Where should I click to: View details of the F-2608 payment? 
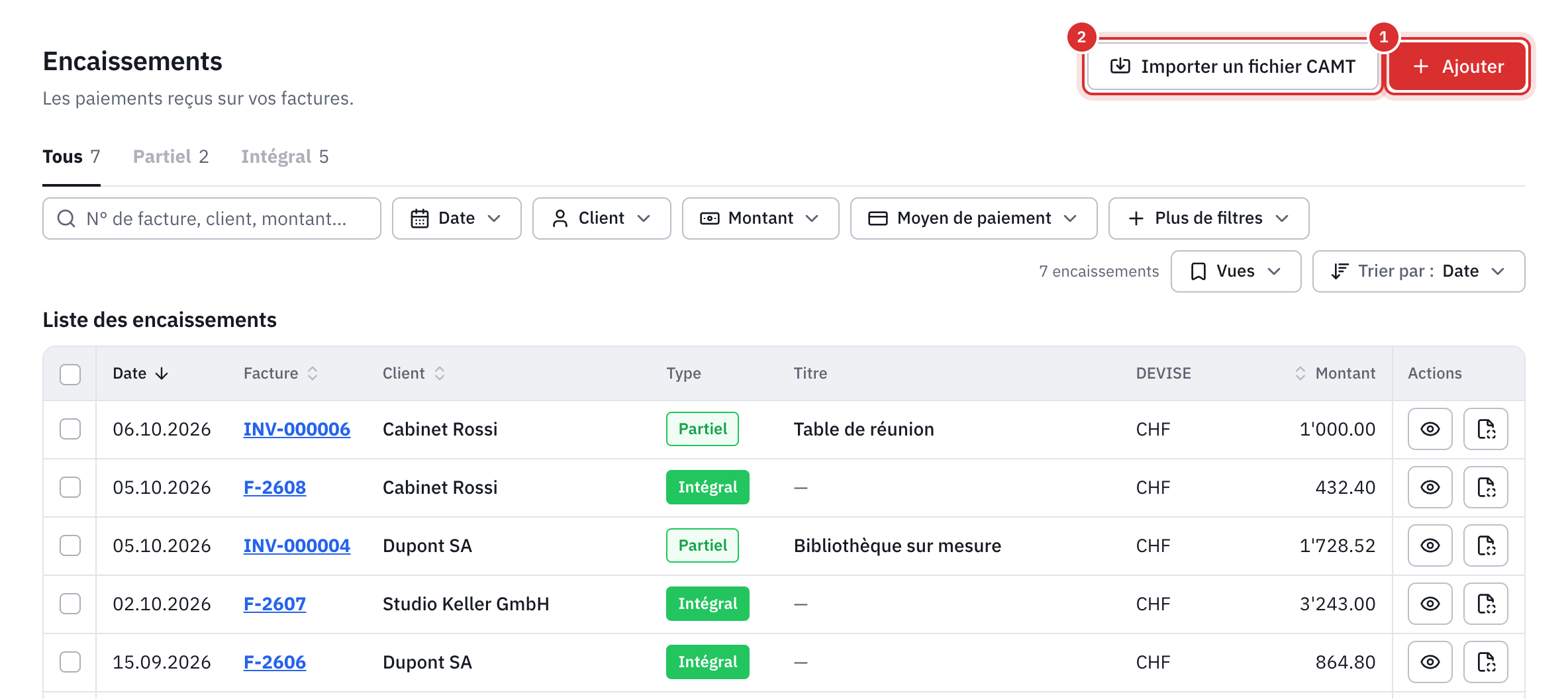tap(1430, 487)
